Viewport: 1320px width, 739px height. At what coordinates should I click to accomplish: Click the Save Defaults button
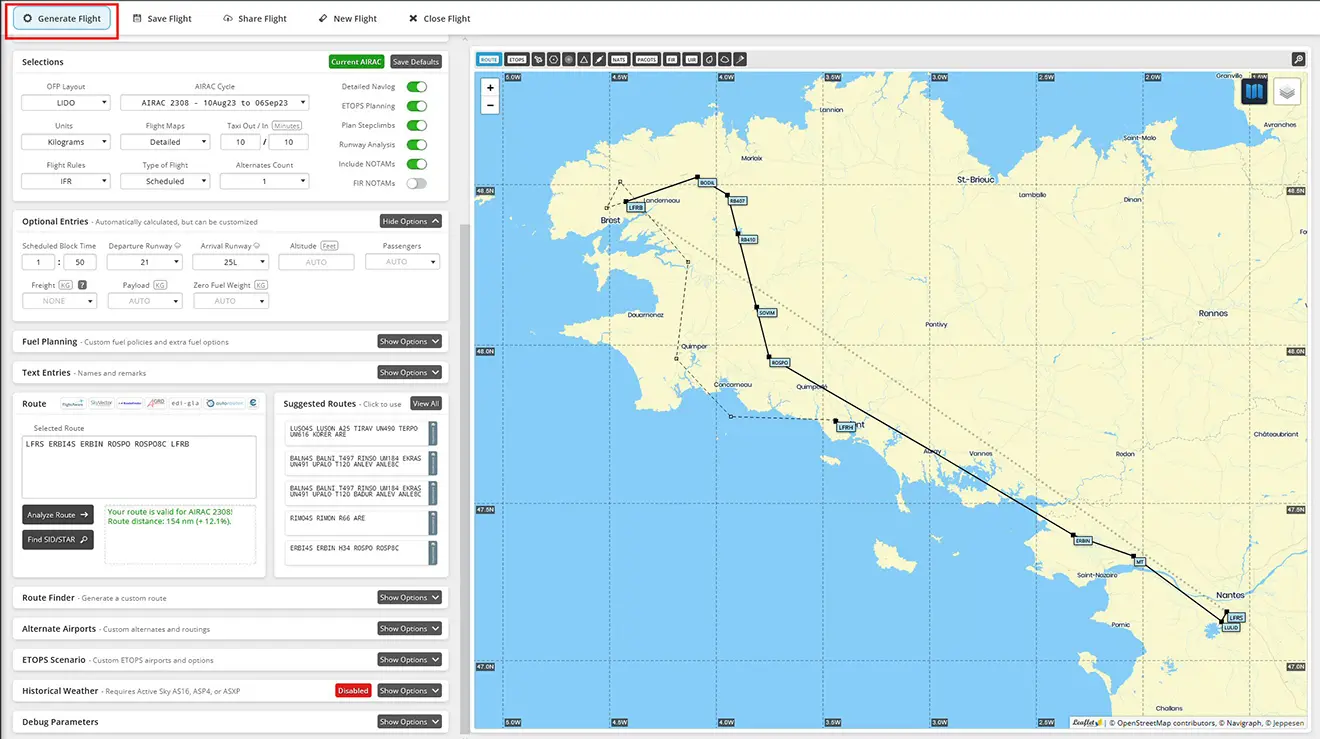click(x=415, y=62)
